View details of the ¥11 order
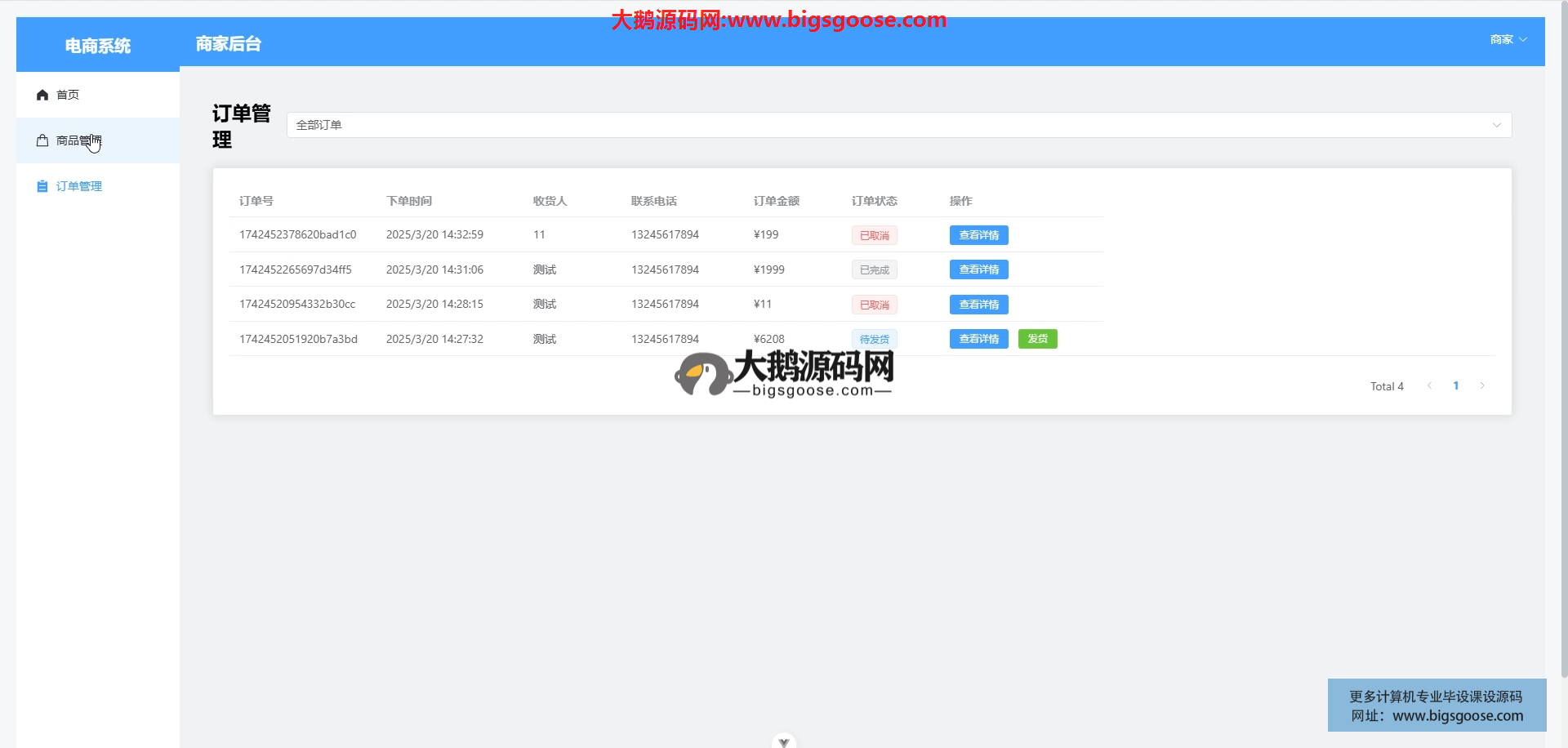1568x748 pixels. pyautogui.click(x=978, y=305)
